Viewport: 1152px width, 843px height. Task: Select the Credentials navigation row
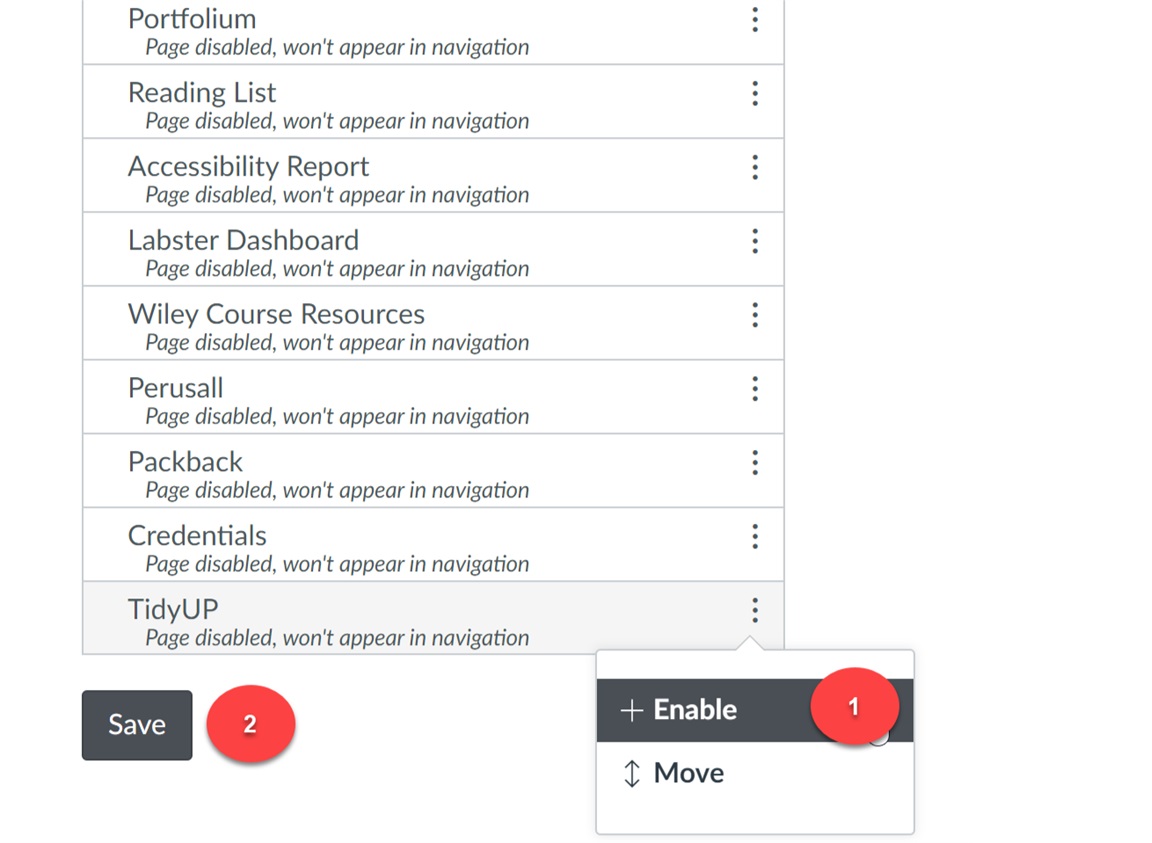(x=433, y=544)
